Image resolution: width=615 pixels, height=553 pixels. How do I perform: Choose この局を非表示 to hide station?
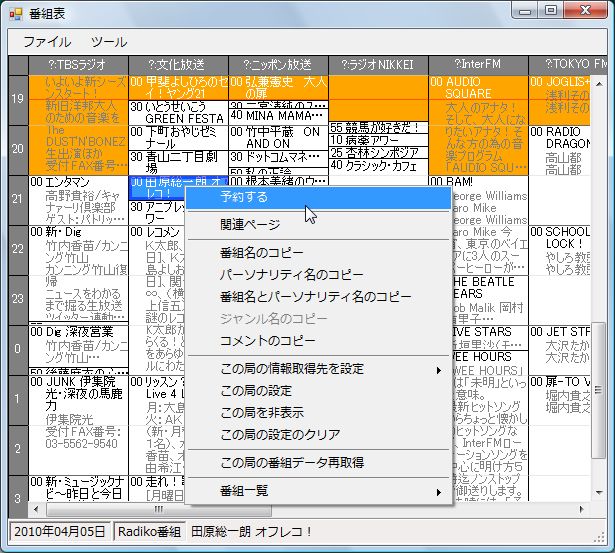coord(318,413)
